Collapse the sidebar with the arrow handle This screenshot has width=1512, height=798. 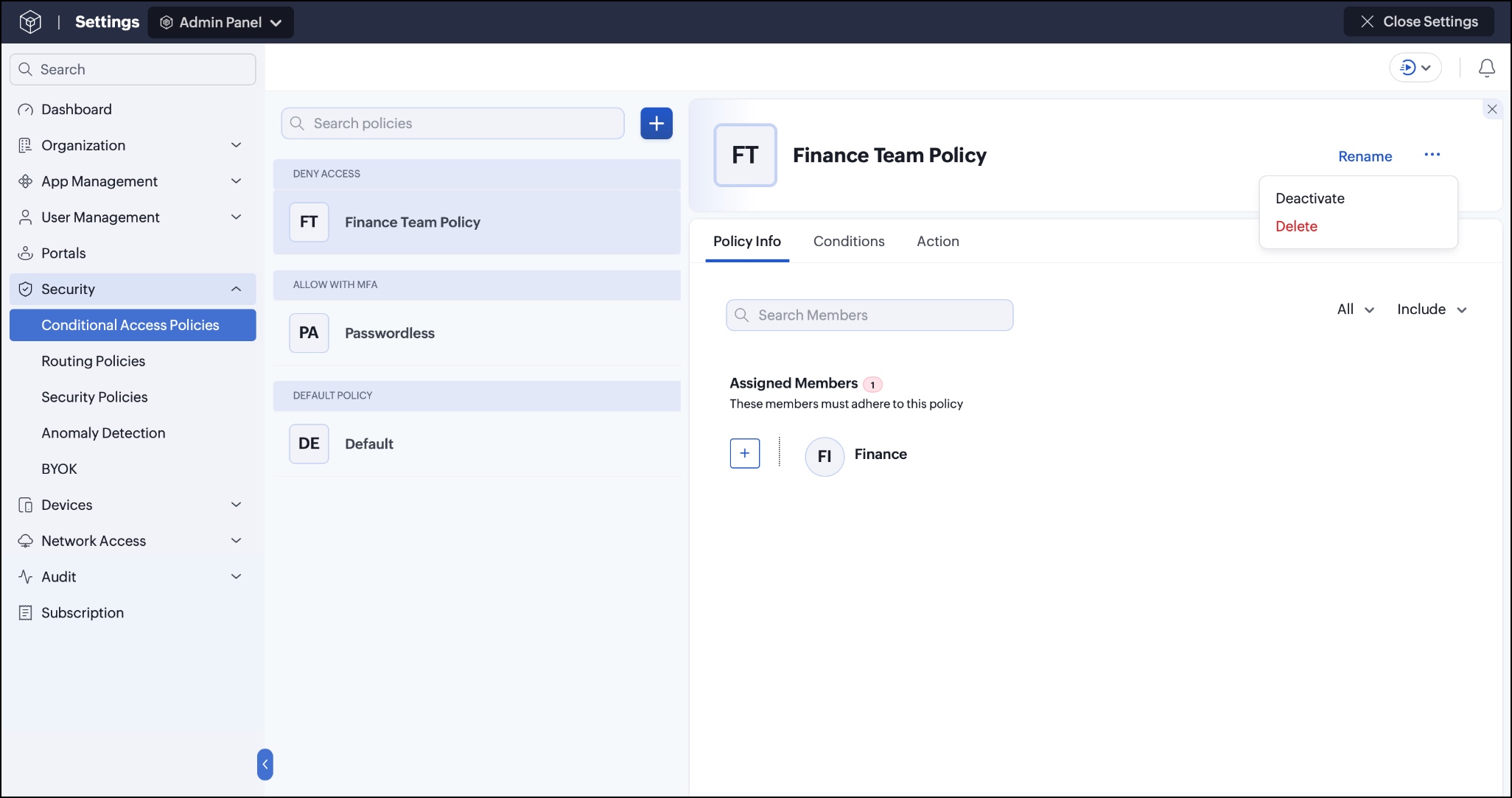point(265,764)
